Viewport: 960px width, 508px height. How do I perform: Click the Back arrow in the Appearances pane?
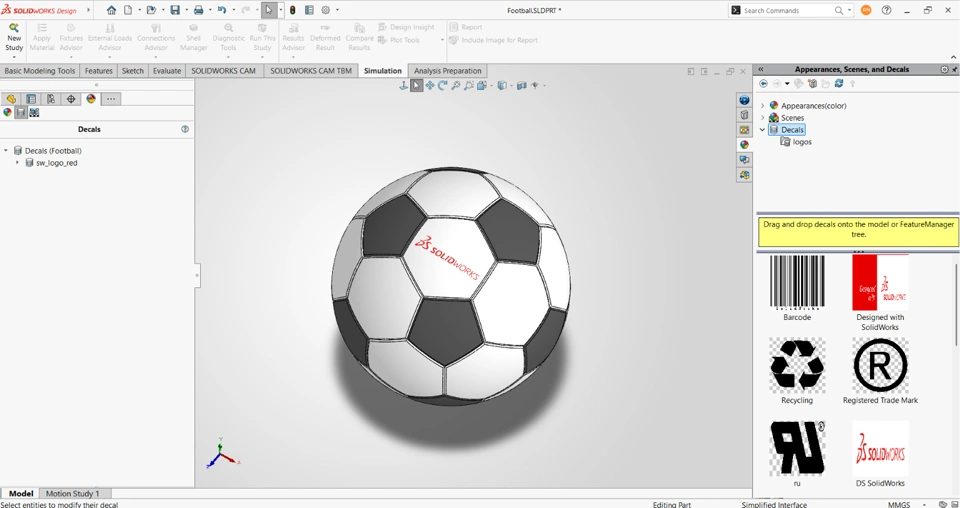pyautogui.click(x=763, y=83)
